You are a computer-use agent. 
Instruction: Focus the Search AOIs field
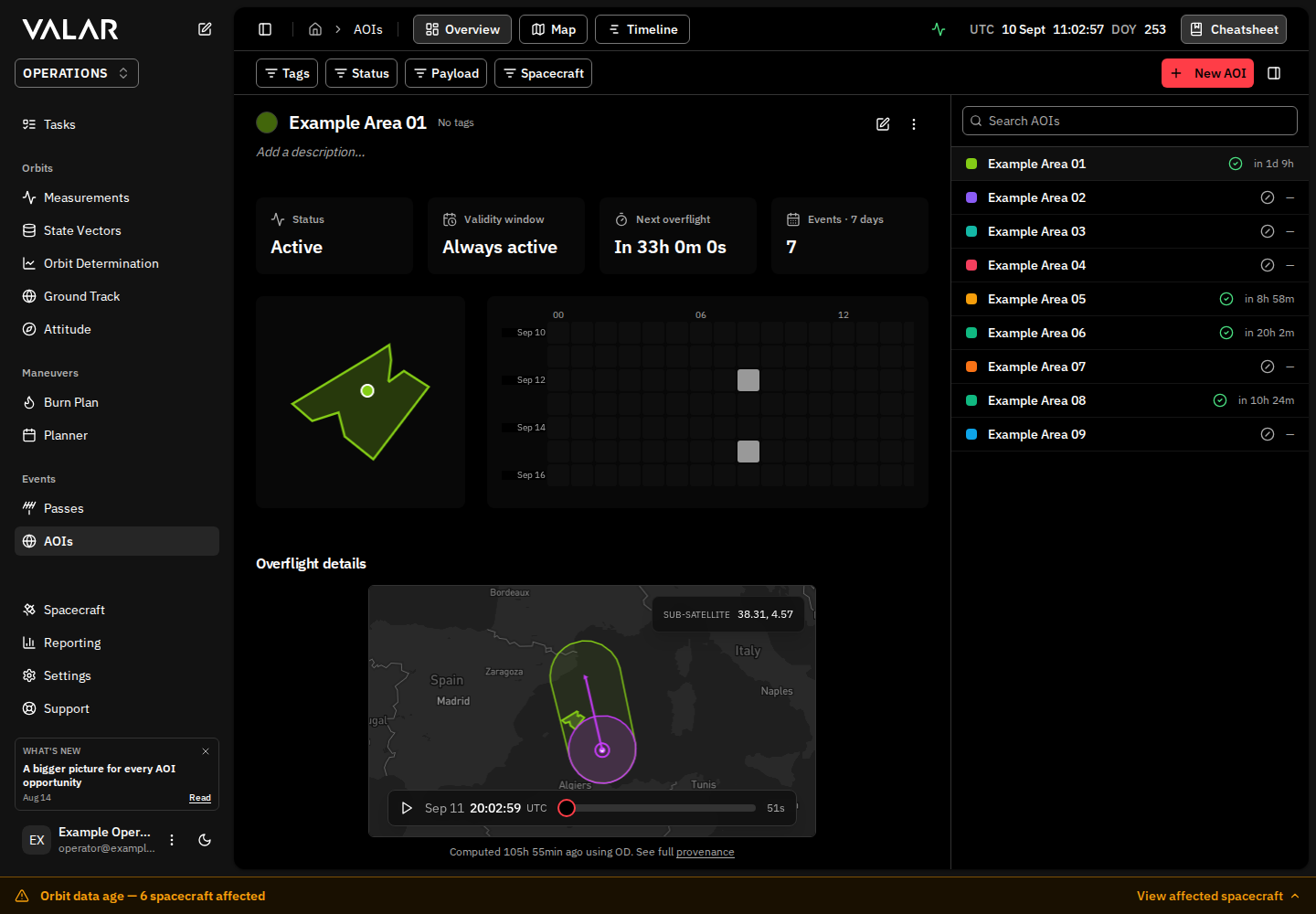click(1130, 121)
